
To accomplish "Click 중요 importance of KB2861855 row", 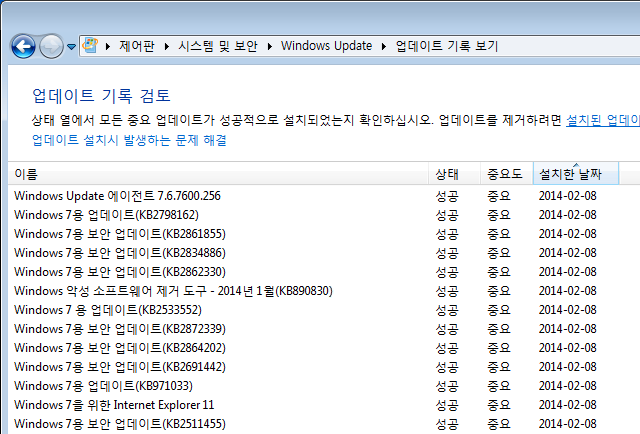I will (x=499, y=234).
